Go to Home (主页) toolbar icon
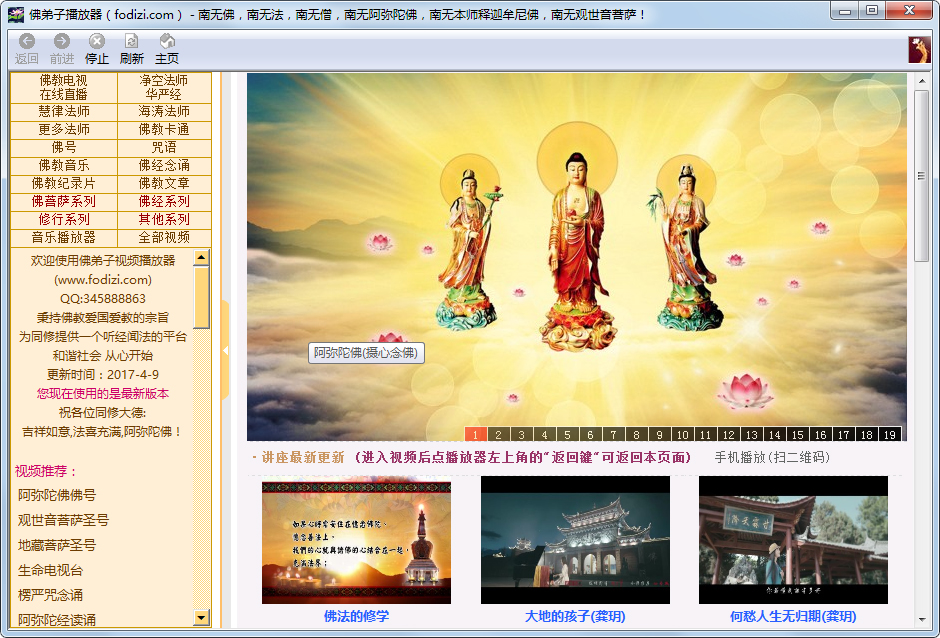Viewport: 940px width, 638px height. (167, 41)
